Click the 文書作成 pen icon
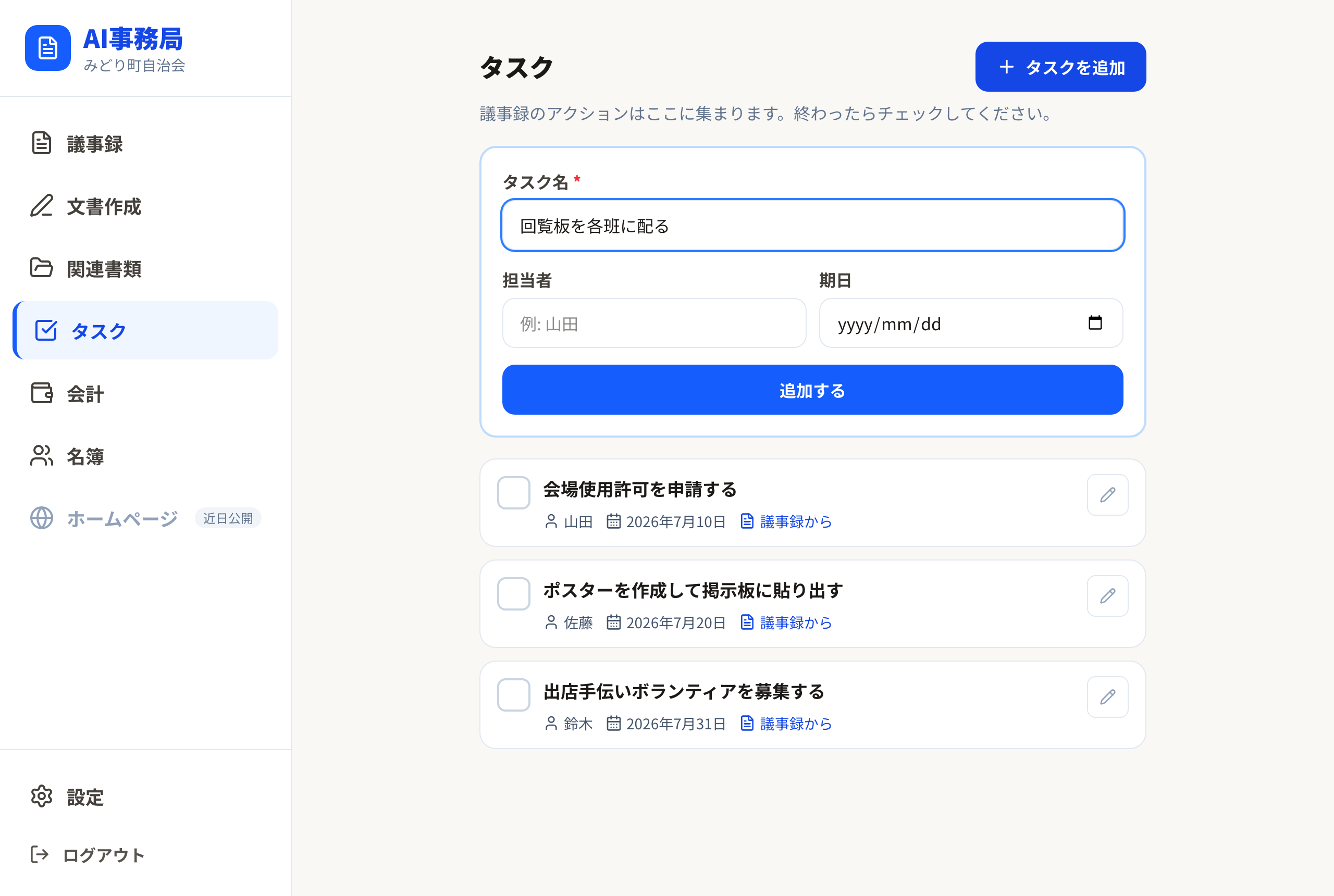 tap(42, 206)
